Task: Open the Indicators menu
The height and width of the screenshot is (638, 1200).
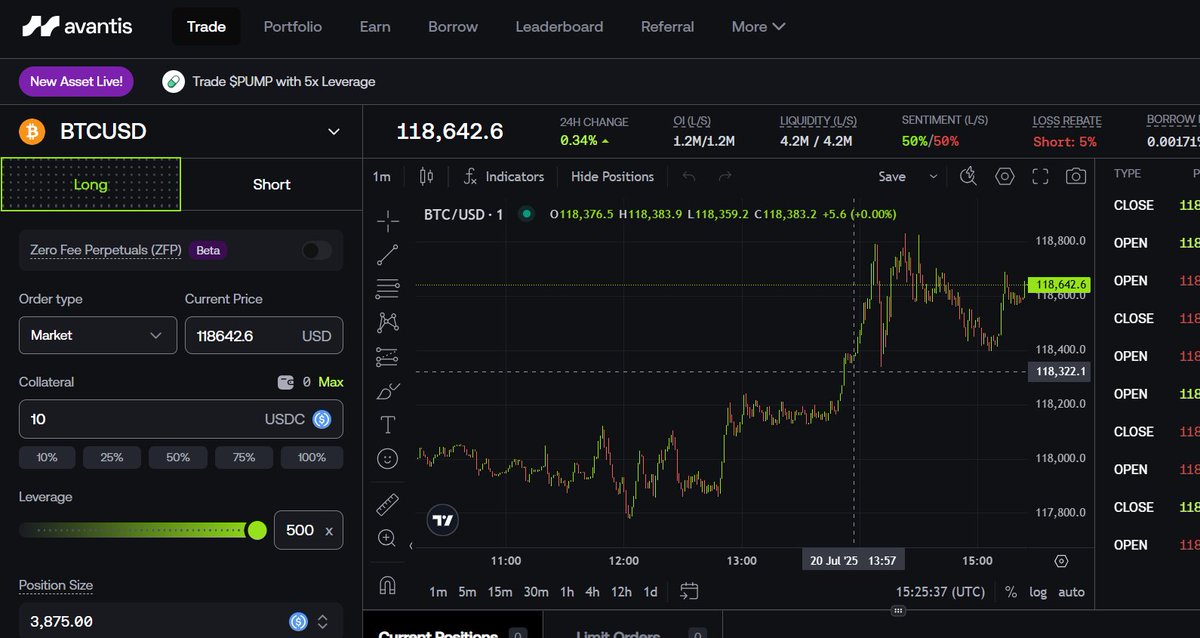Action: tap(503, 176)
